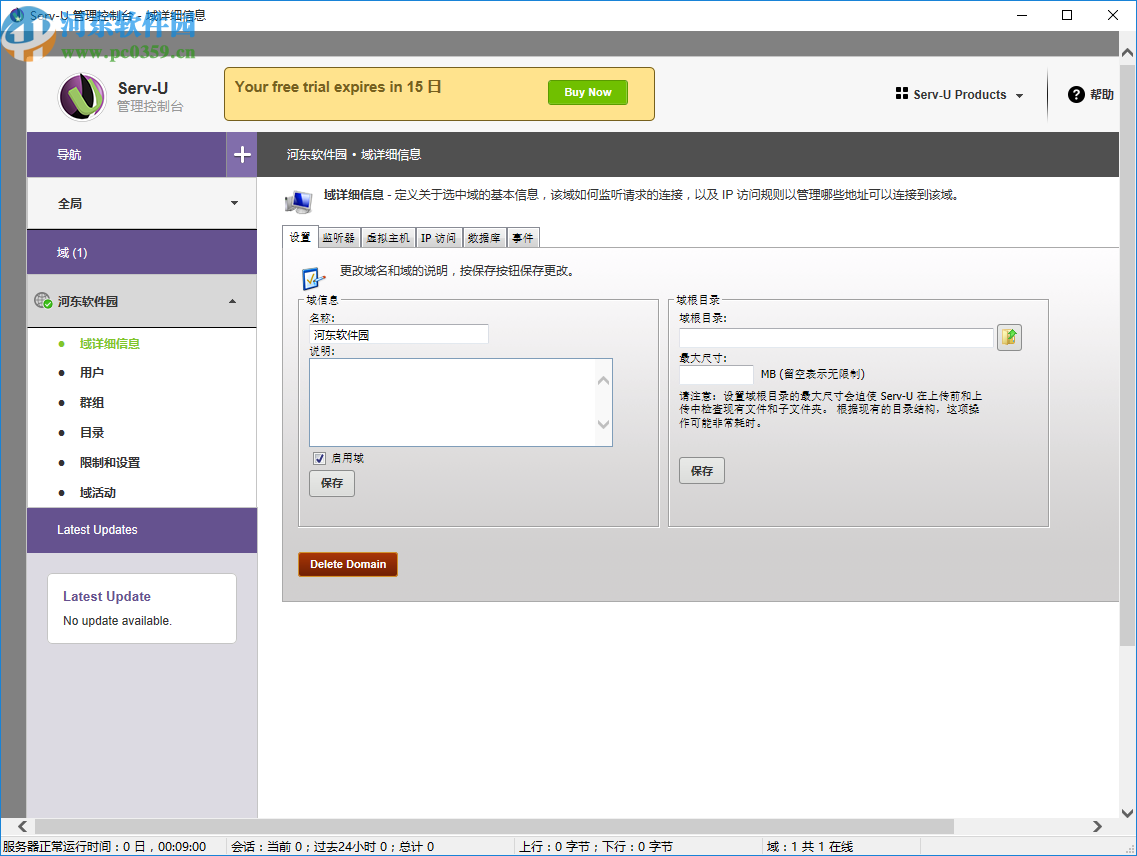Screen dimensions: 1137x856
Task: Collapse the 河东软件园 domain section
Action: coord(232,301)
